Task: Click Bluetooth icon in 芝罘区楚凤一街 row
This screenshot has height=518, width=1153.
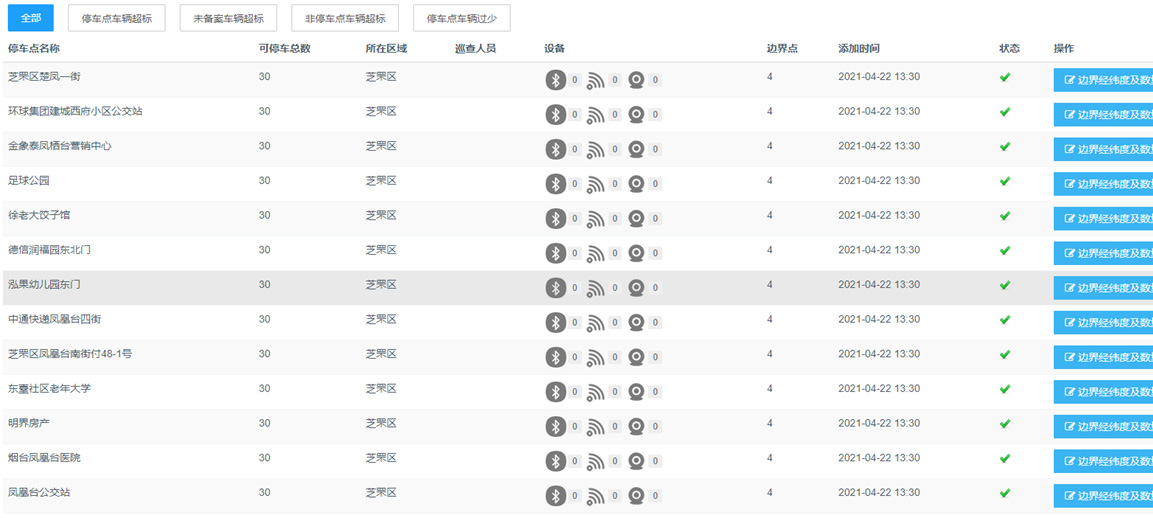Action: point(556,79)
